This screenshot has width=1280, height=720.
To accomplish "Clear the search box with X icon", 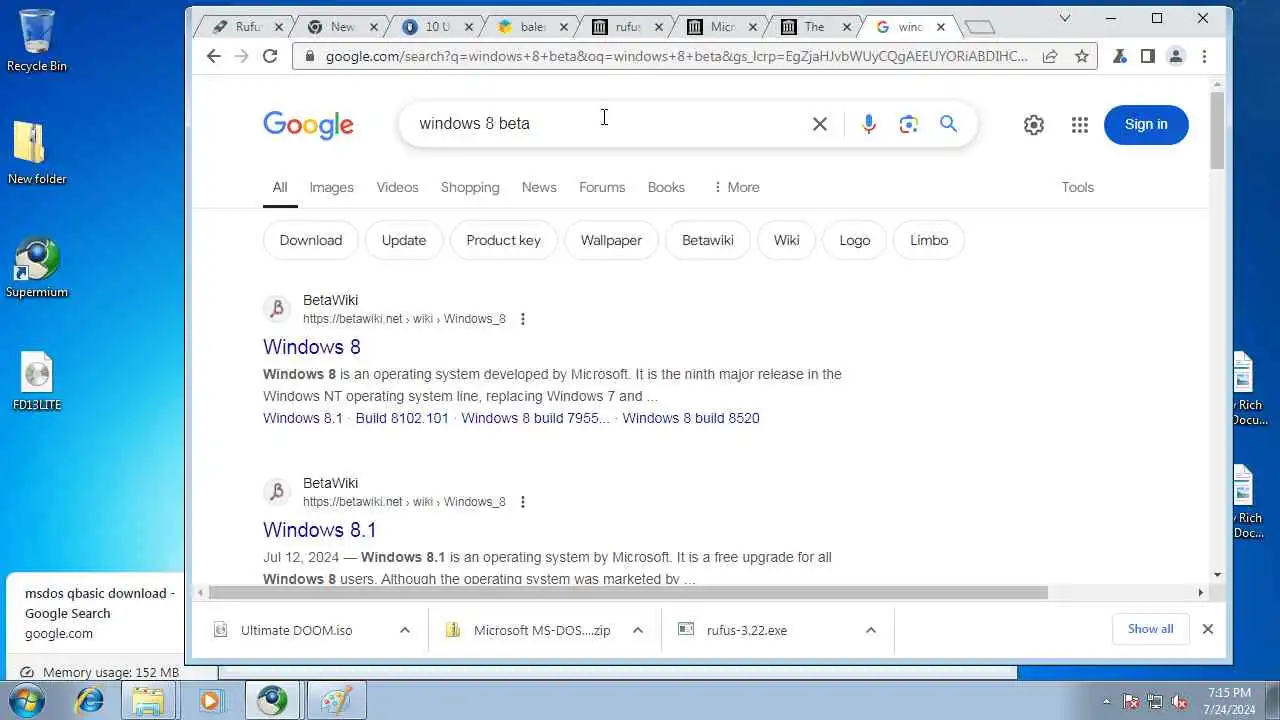I will [820, 124].
